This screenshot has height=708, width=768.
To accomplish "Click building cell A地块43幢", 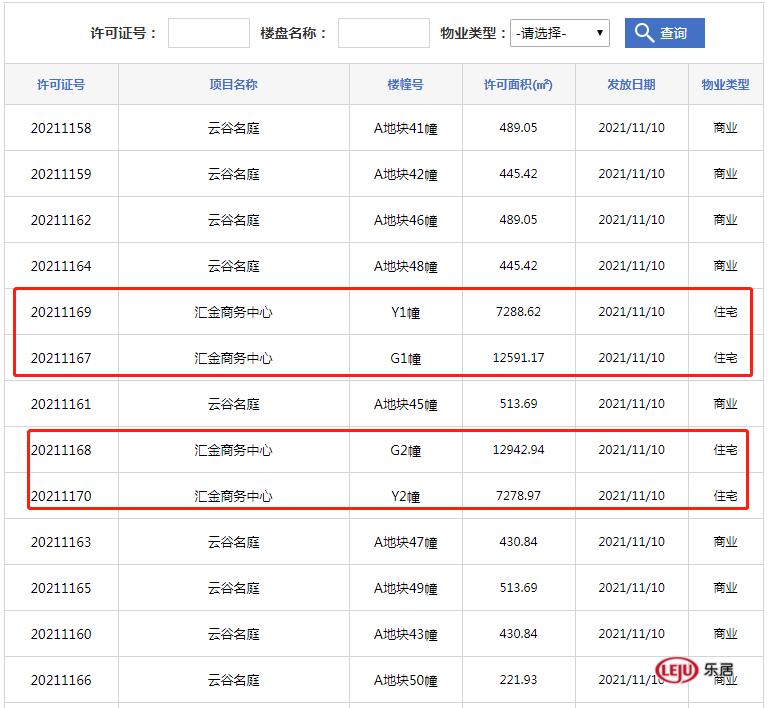I will (x=406, y=635).
